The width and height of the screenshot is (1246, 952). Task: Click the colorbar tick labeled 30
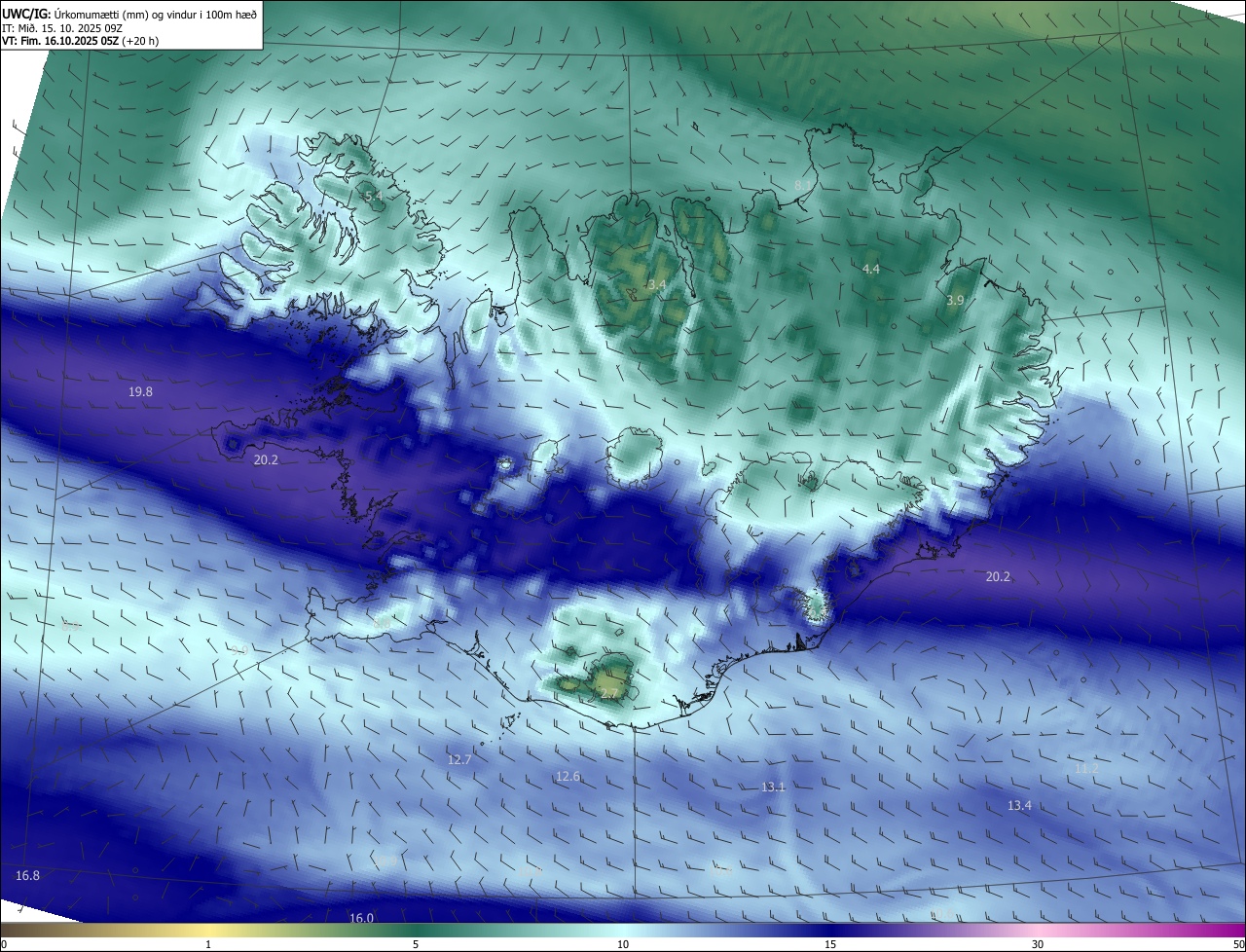(x=1038, y=944)
